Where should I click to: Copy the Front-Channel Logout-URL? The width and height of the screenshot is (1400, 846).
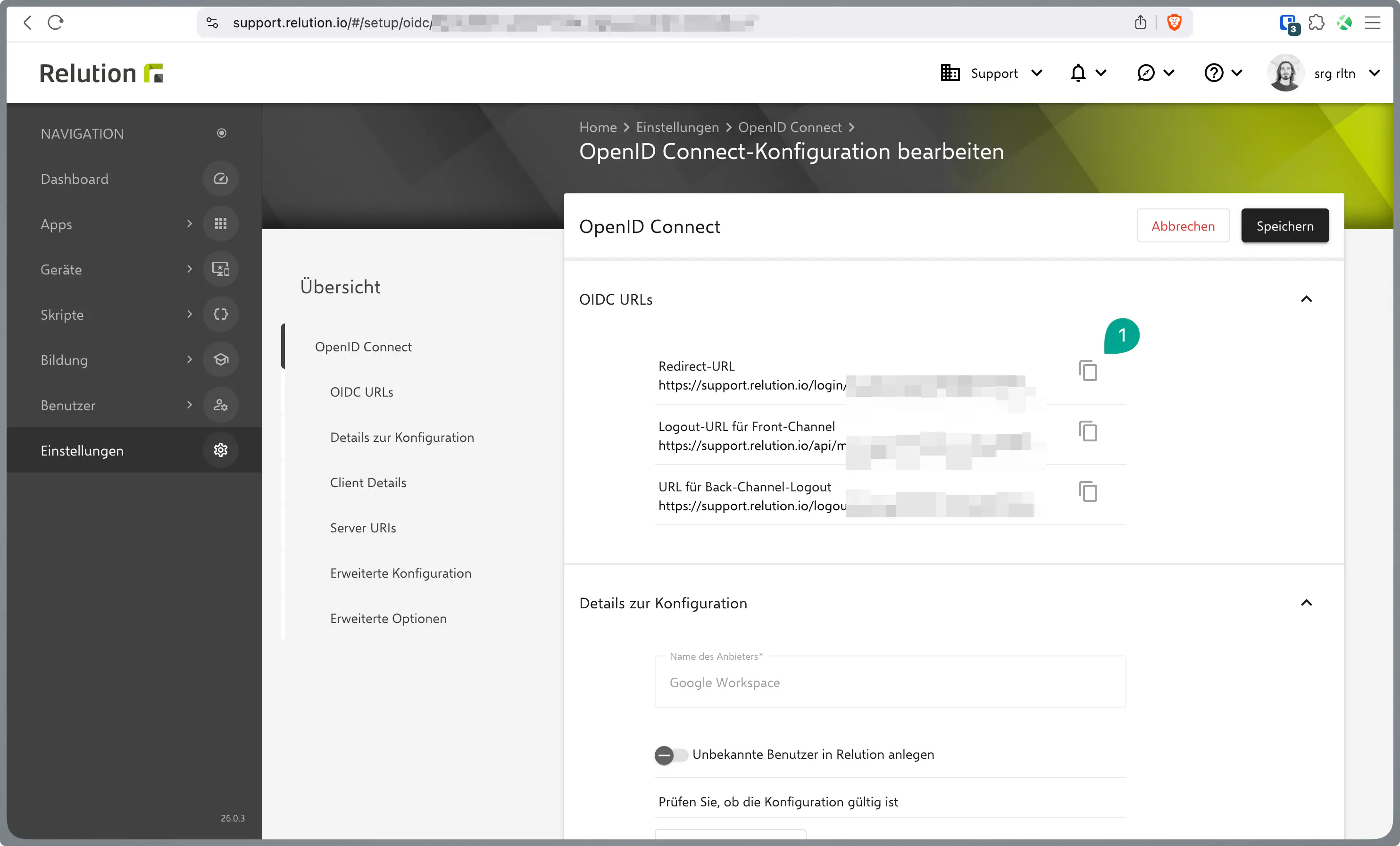(x=1088, y=431)
